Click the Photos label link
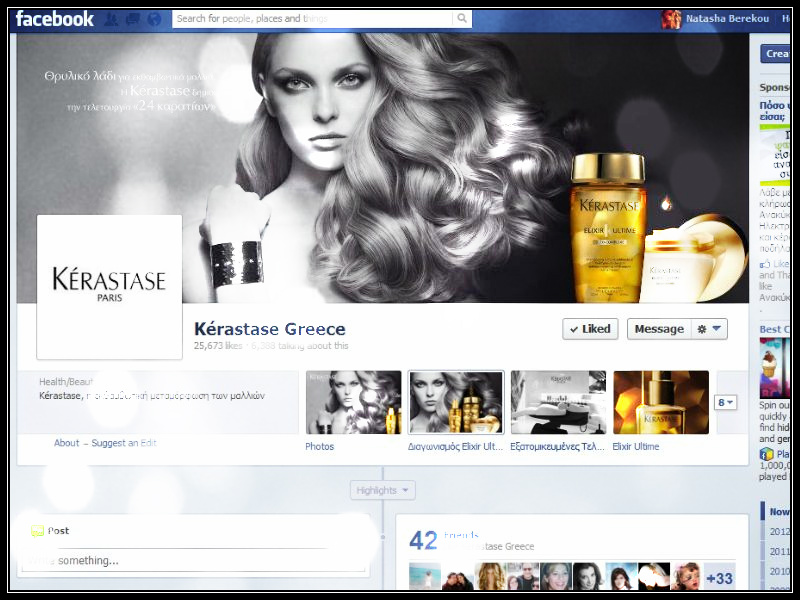This screenshot has width=800, height=600. point(319,446)
